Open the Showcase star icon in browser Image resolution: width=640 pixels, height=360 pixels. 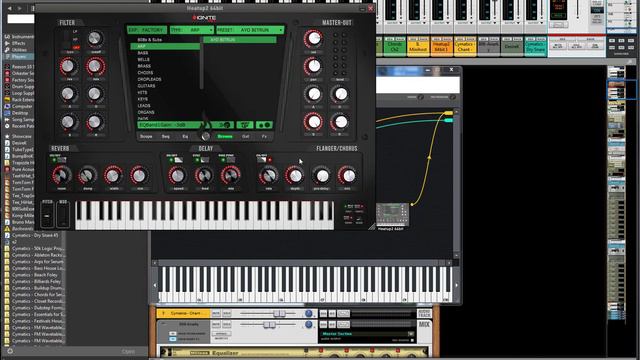(7, 136)
